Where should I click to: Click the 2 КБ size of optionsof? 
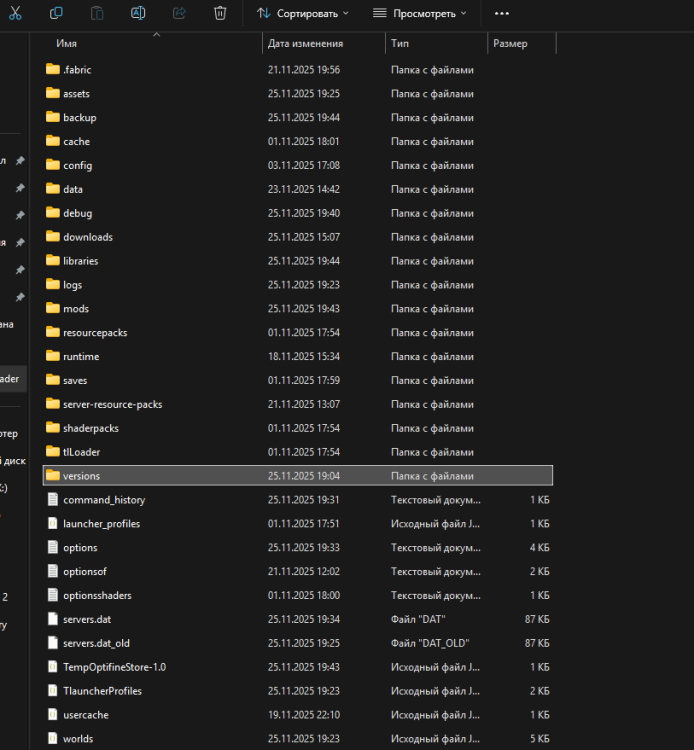pos(539,572)
